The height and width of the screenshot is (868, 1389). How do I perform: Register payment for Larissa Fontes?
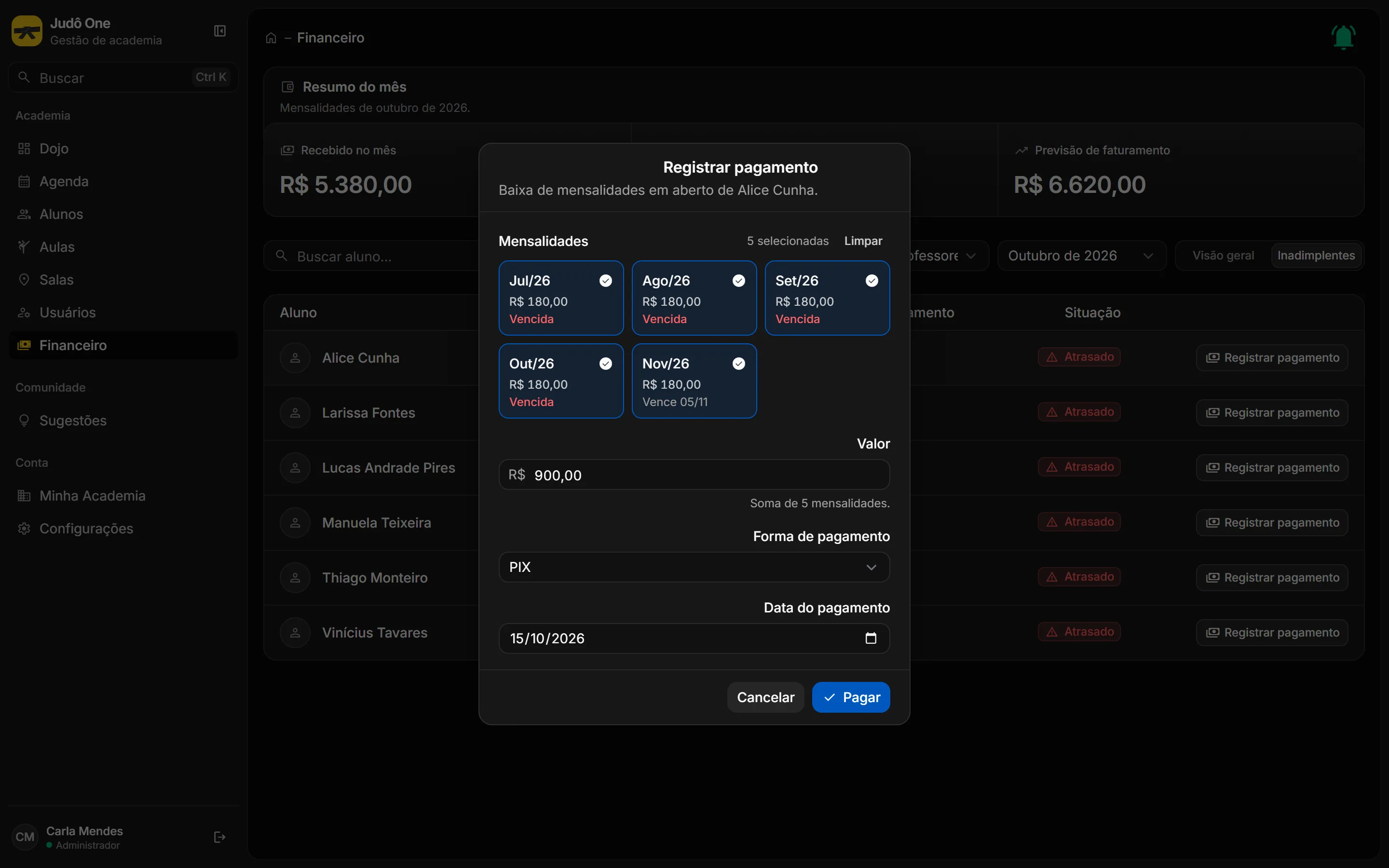(x=1272, y=413)
